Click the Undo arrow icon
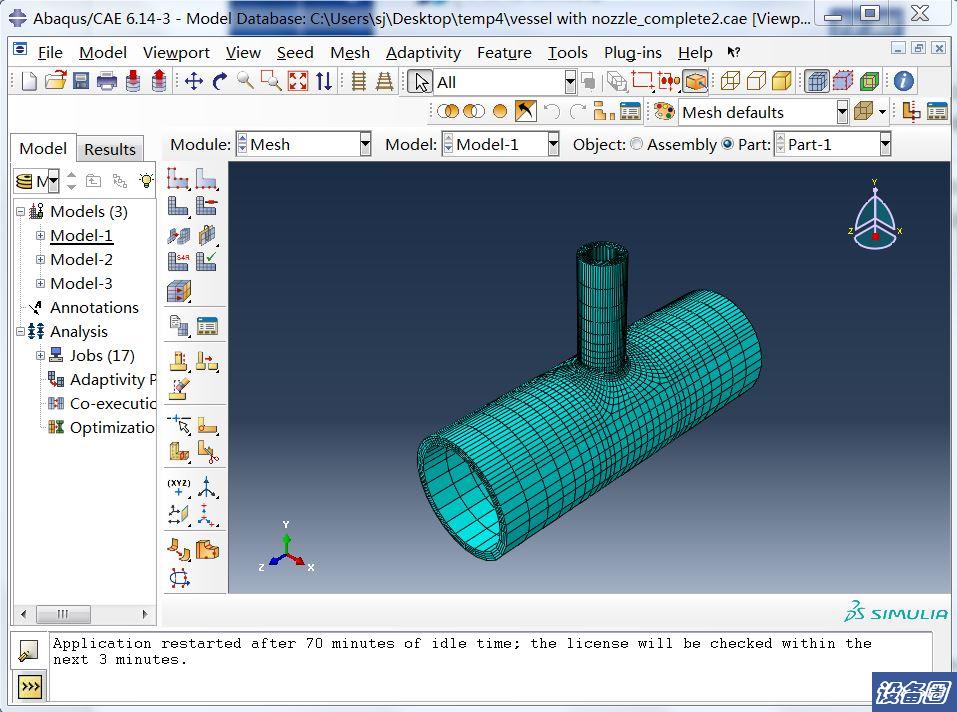Screen dimensions: 957x712 (552, 112)
